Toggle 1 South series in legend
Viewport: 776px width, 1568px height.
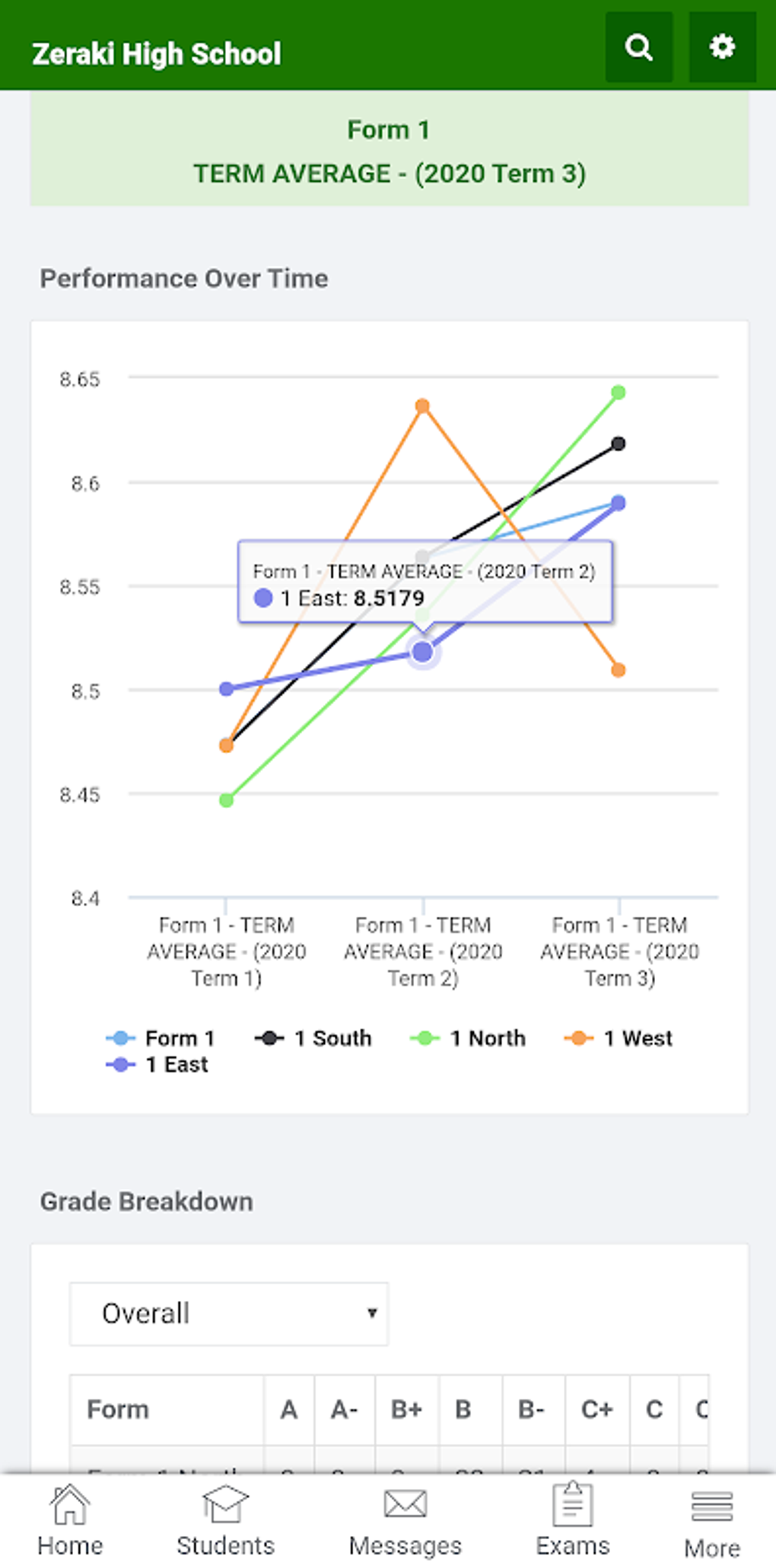(x=313, y=1038)
